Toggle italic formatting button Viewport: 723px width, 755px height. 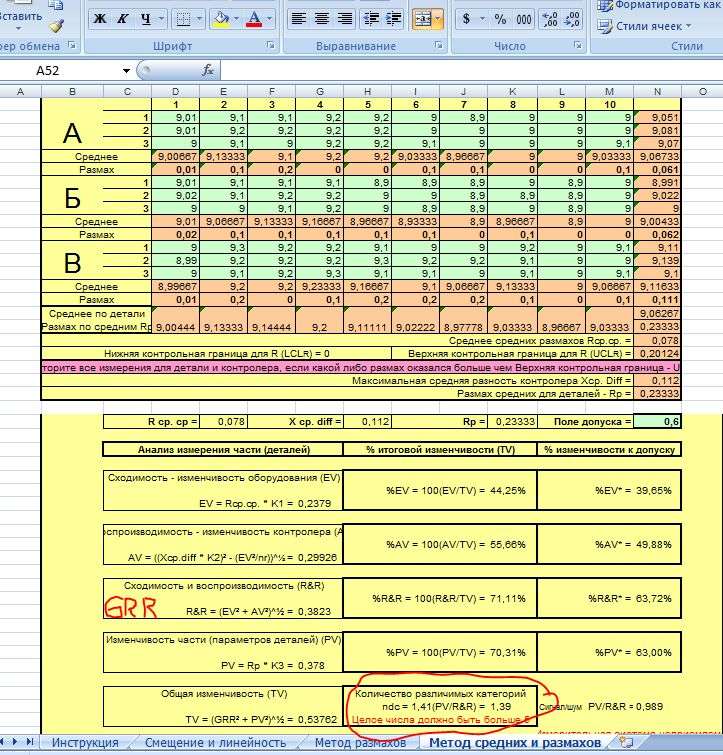pos(123,19)
